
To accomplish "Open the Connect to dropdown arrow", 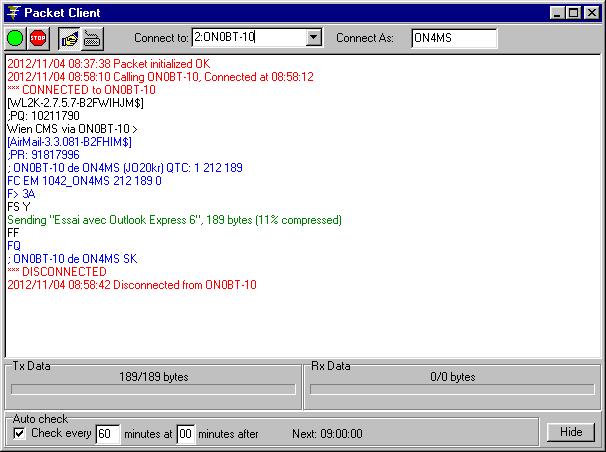I will 314,37.
